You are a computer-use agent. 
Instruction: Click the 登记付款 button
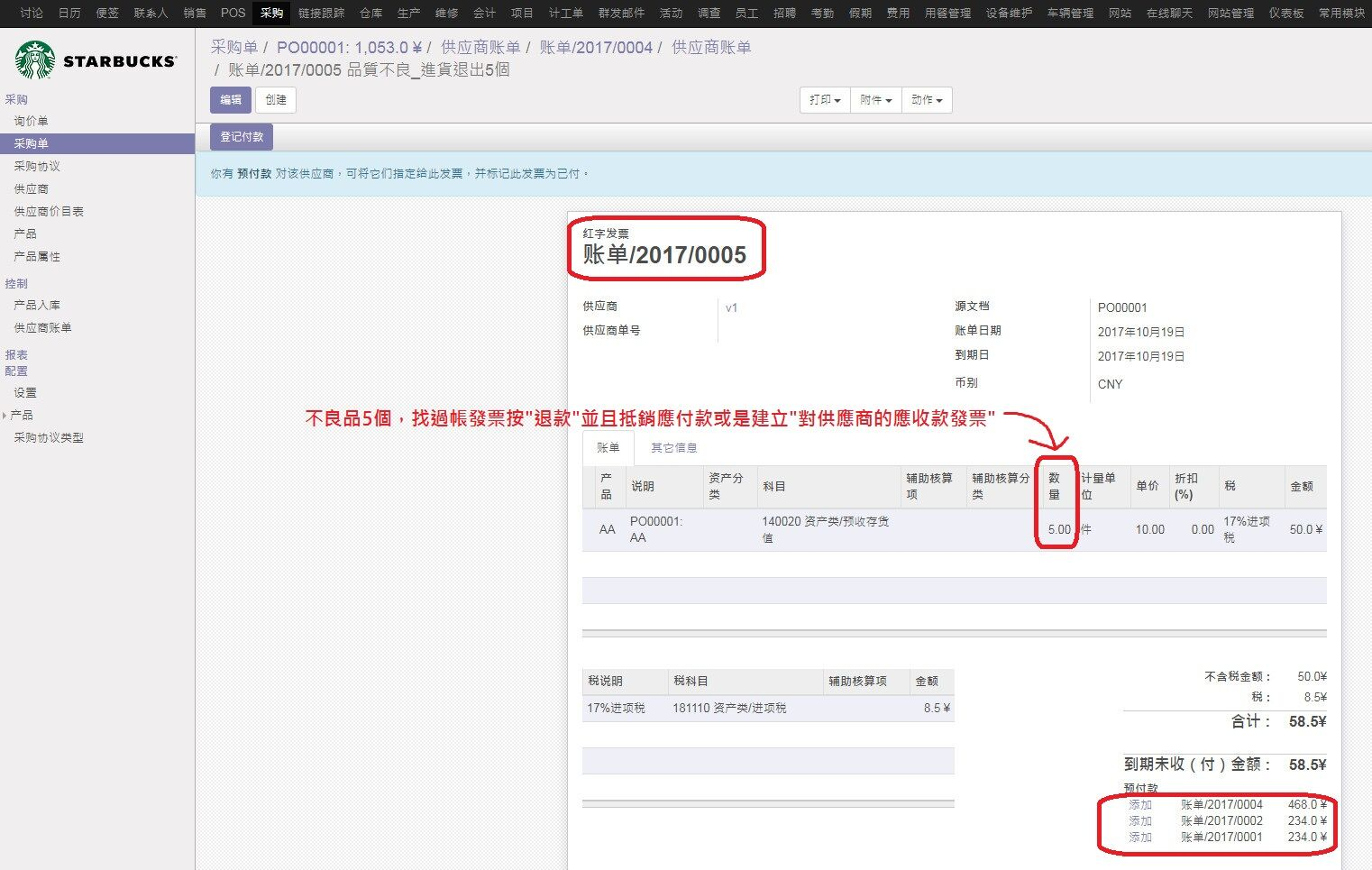point(242,137)
